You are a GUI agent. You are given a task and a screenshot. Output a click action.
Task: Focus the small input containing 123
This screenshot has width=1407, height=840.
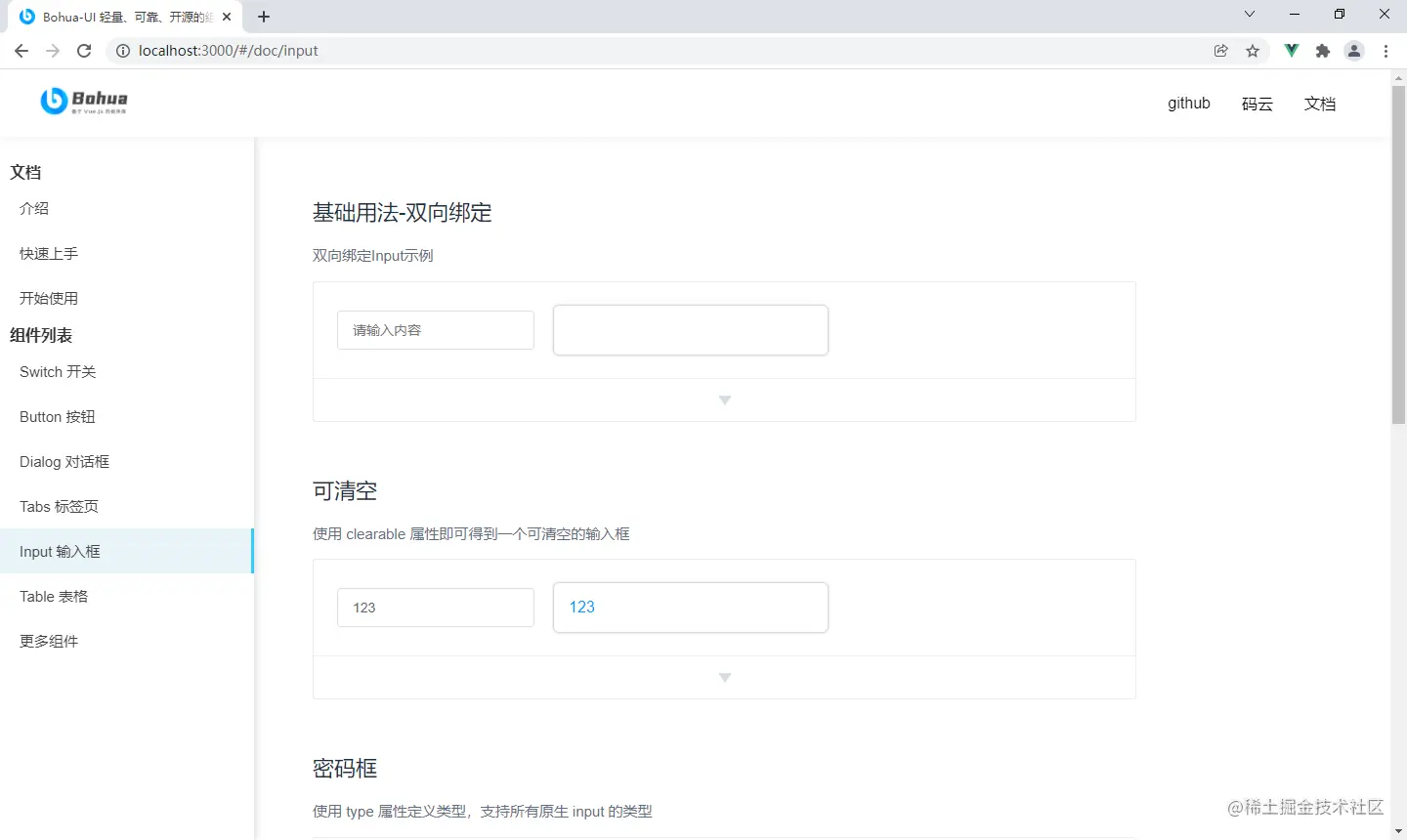tap(436, 608)
